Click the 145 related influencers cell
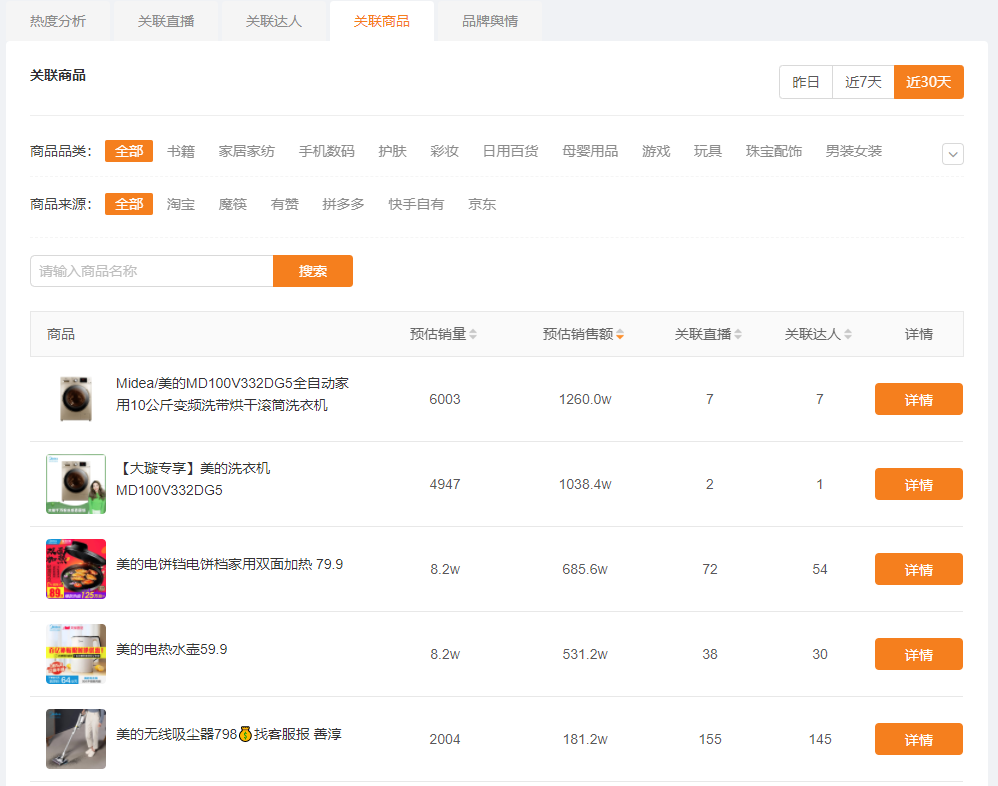Screen dimensions: 998x786 pos(820,739)
